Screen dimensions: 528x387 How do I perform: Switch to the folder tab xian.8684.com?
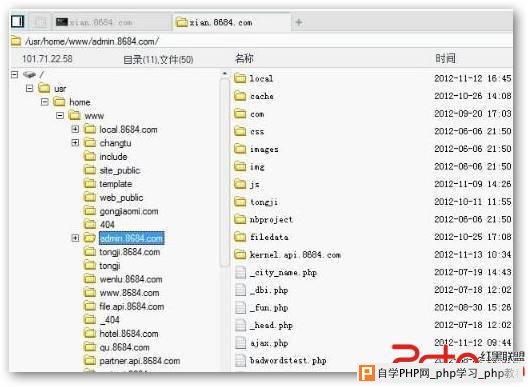click(x=232, y=23)
